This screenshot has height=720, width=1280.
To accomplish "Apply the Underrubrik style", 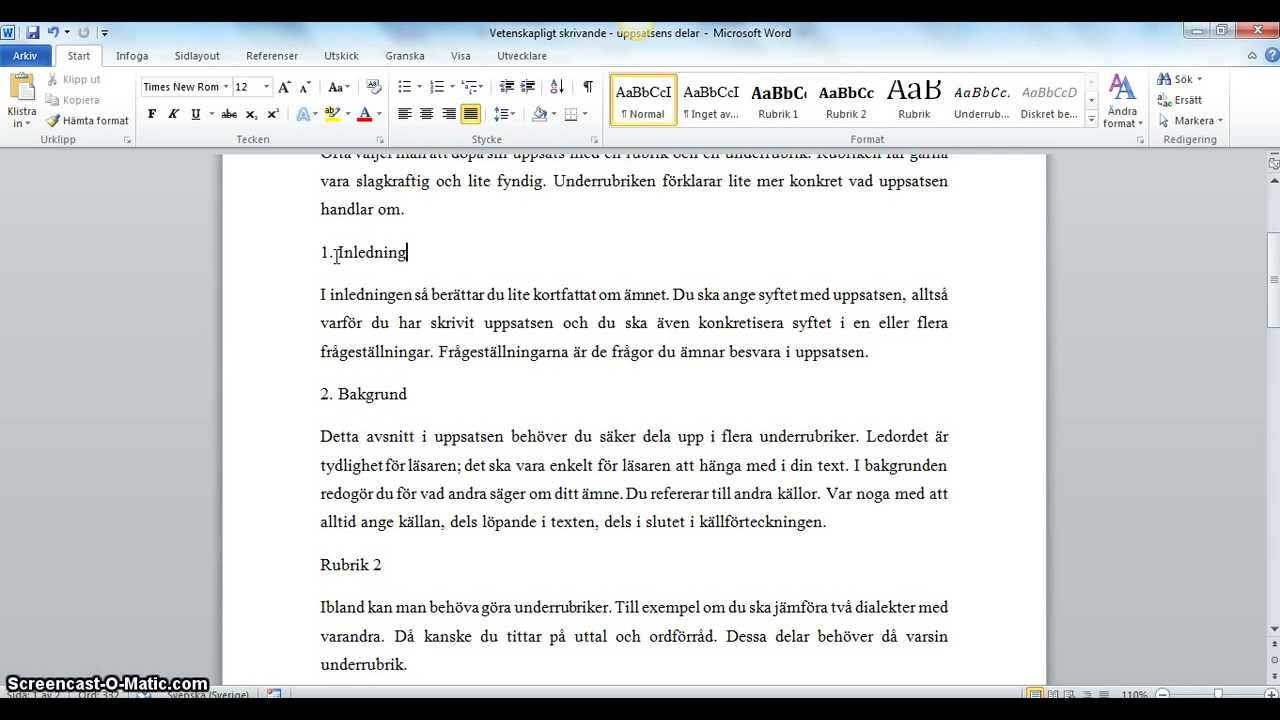I will coord(982,100).
